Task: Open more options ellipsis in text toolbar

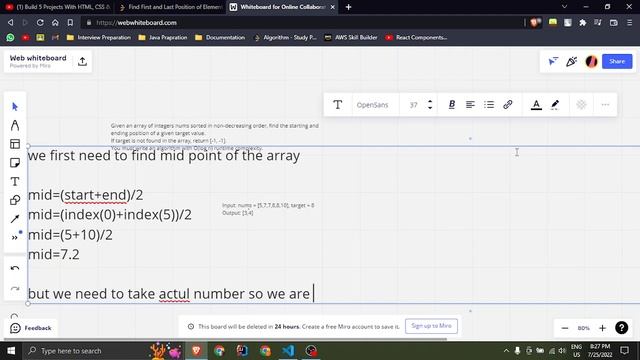Action: pyautogui.click(x=605, y=105)
